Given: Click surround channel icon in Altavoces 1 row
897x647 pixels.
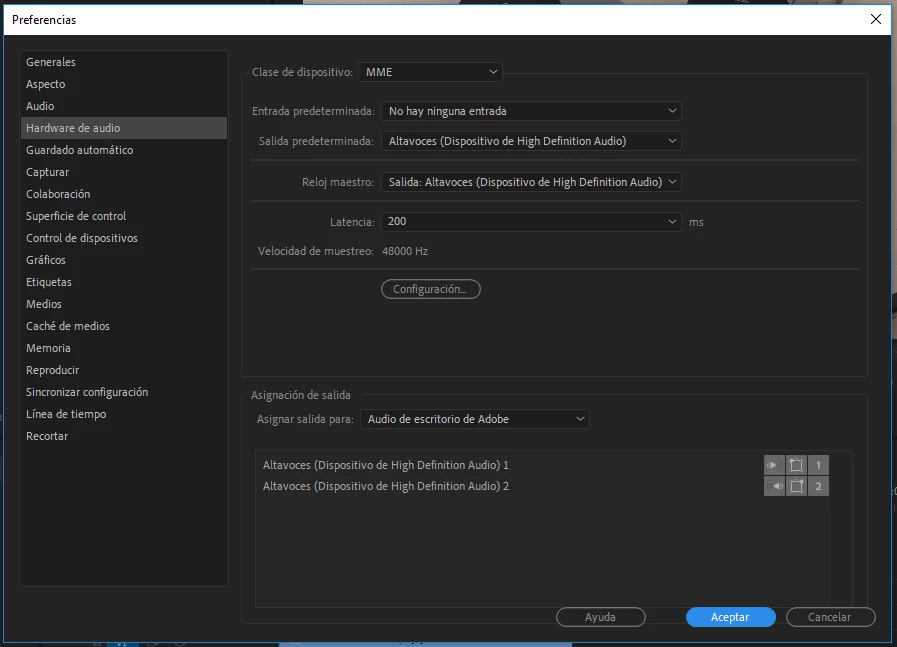Looking at the screenshot, I should coord(796,465).
